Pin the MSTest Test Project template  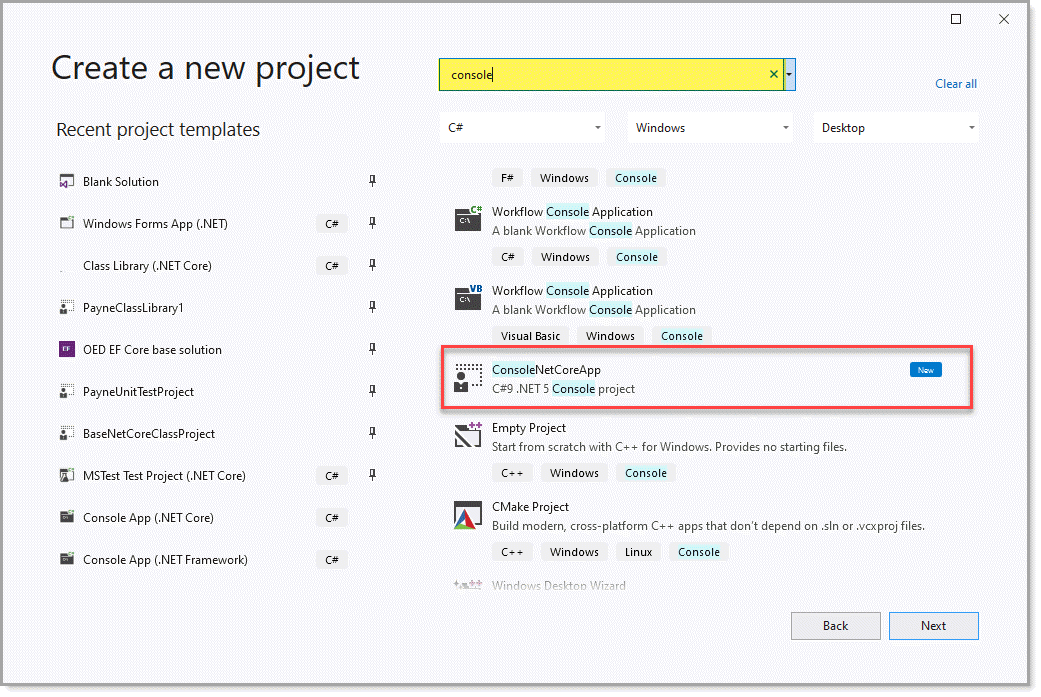click(x=372, y=475)
